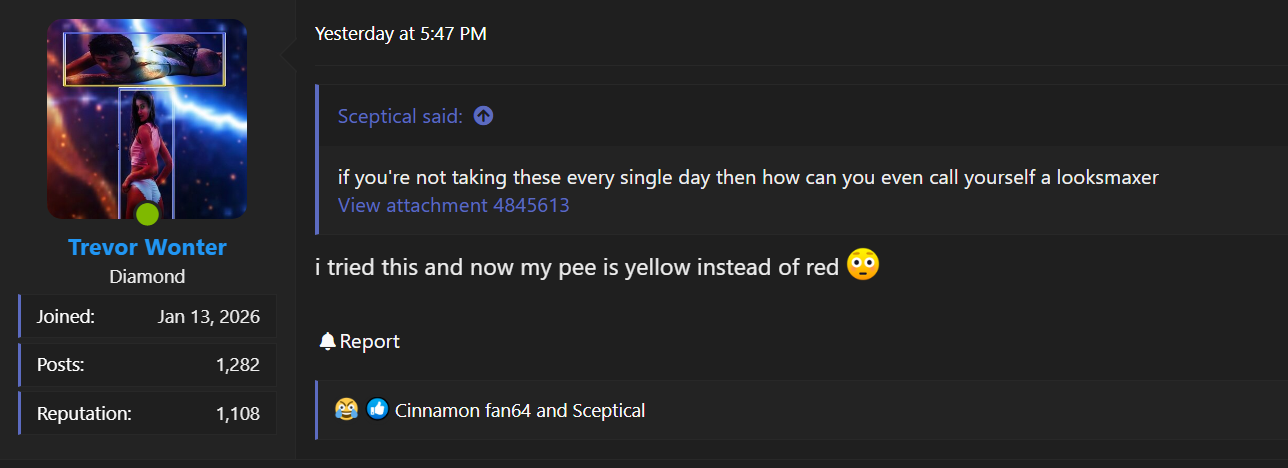Click the "Yesterday at 5:47 PM" timestamp

click(x=400, y=33)
